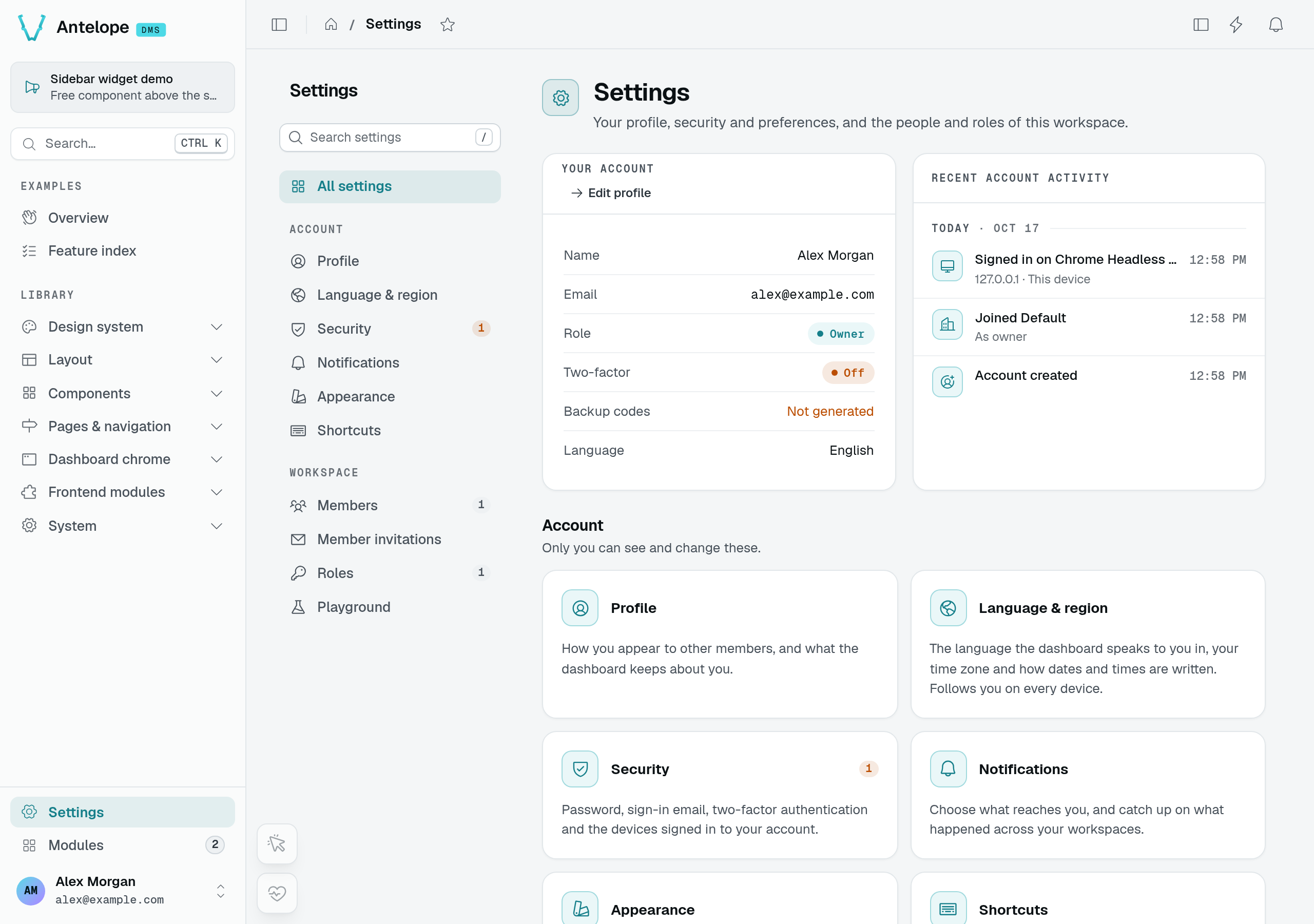Open Feature index in the sidebar
Screen dimensions: 1314x924
pyautogui.click(x=123, y=251)
